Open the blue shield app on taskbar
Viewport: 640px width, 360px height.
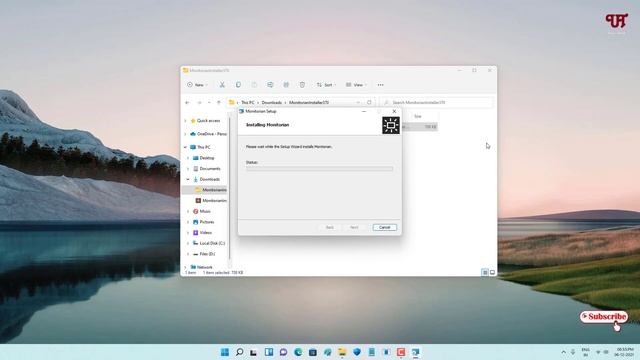click(357, 352)
